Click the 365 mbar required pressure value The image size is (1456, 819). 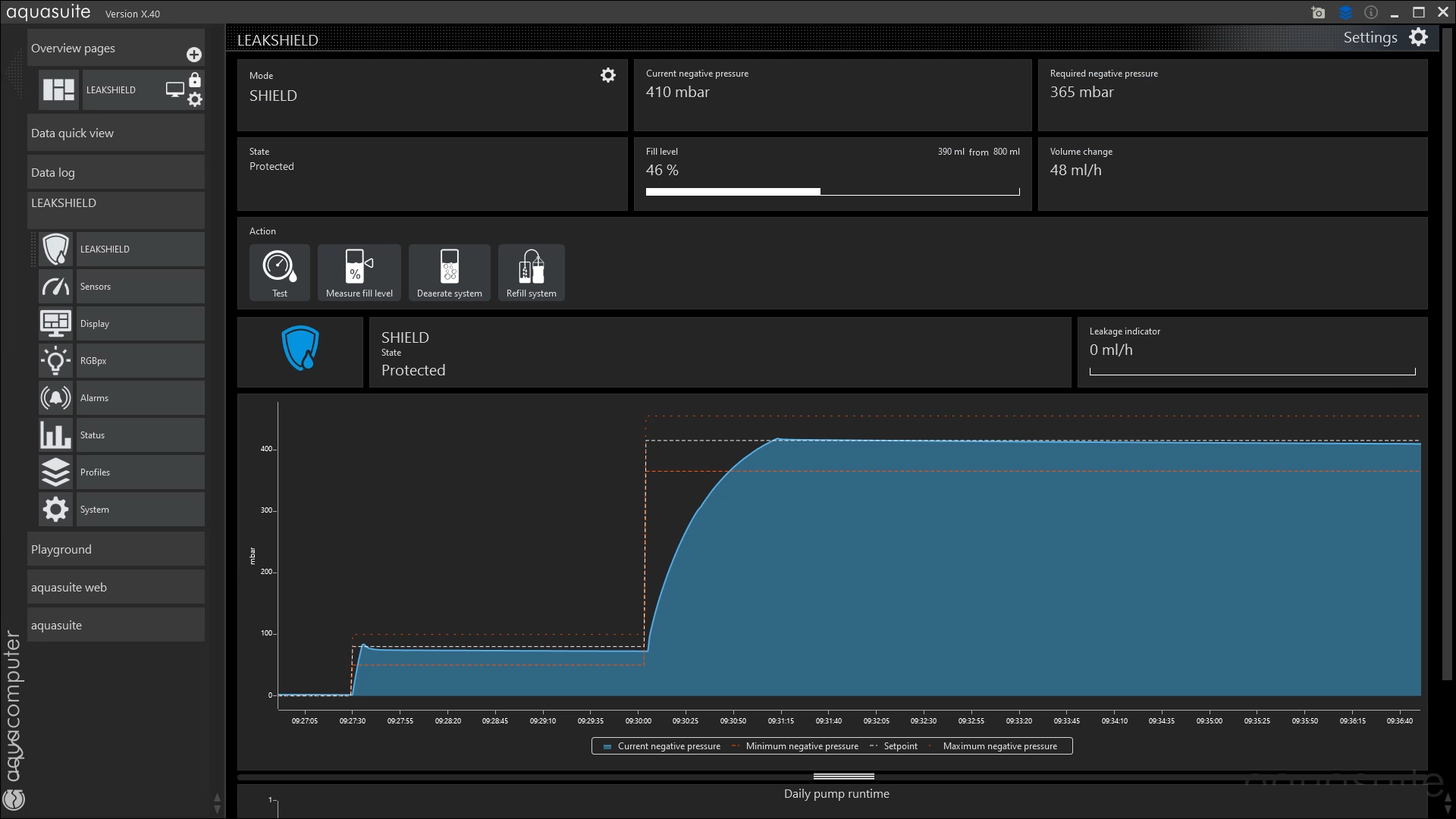[x=1081, y=92]
